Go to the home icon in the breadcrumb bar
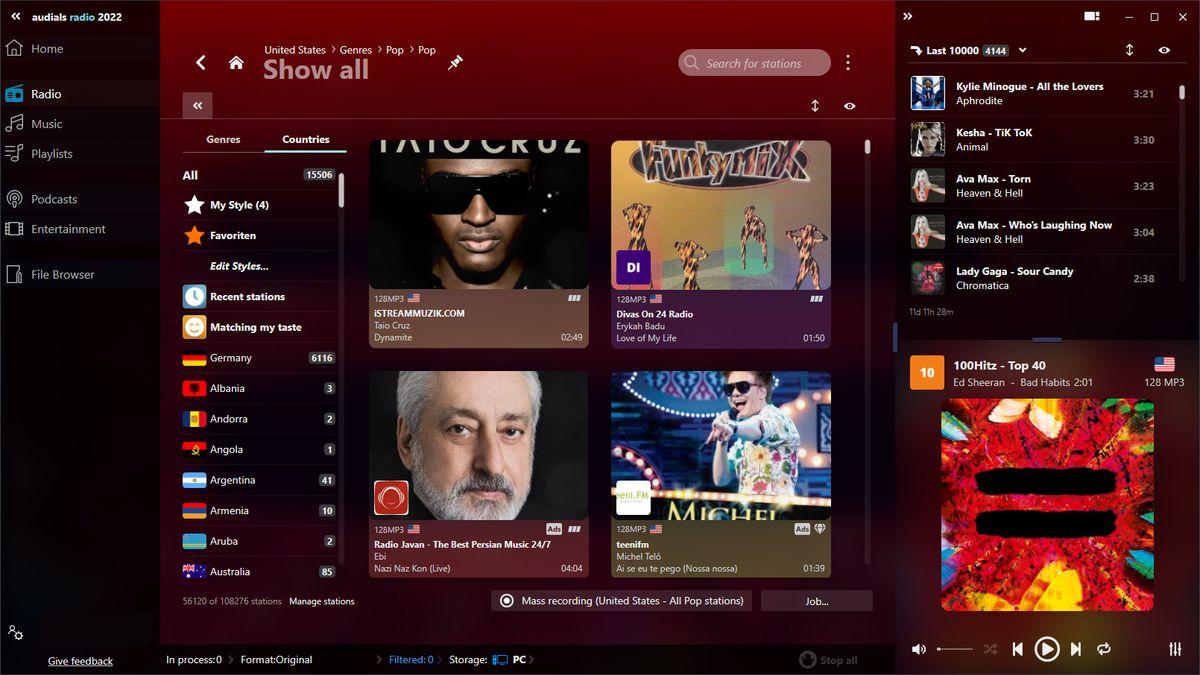 click(x=236, y=63)
